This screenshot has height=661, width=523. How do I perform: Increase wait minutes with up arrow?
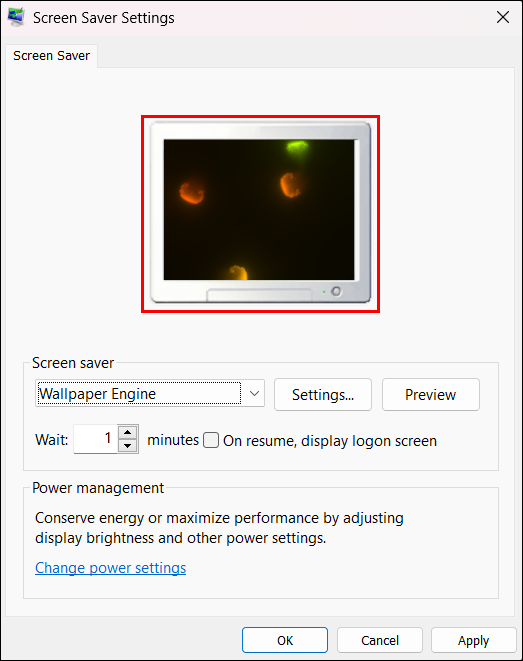coord(128,433)
